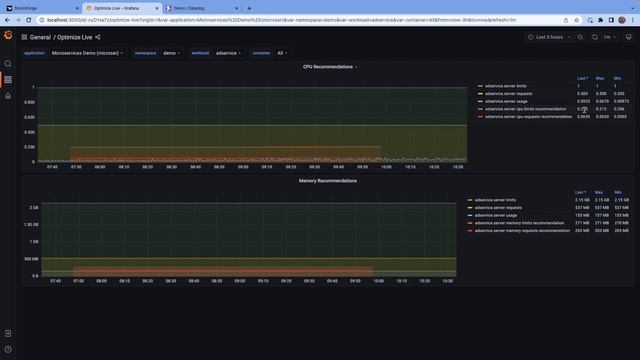Image resolution: width=640 pixels, height=360 pixels.
Task: Click yellow swatch of Memory adservice.server requests
Action: (x=470, y=208)
